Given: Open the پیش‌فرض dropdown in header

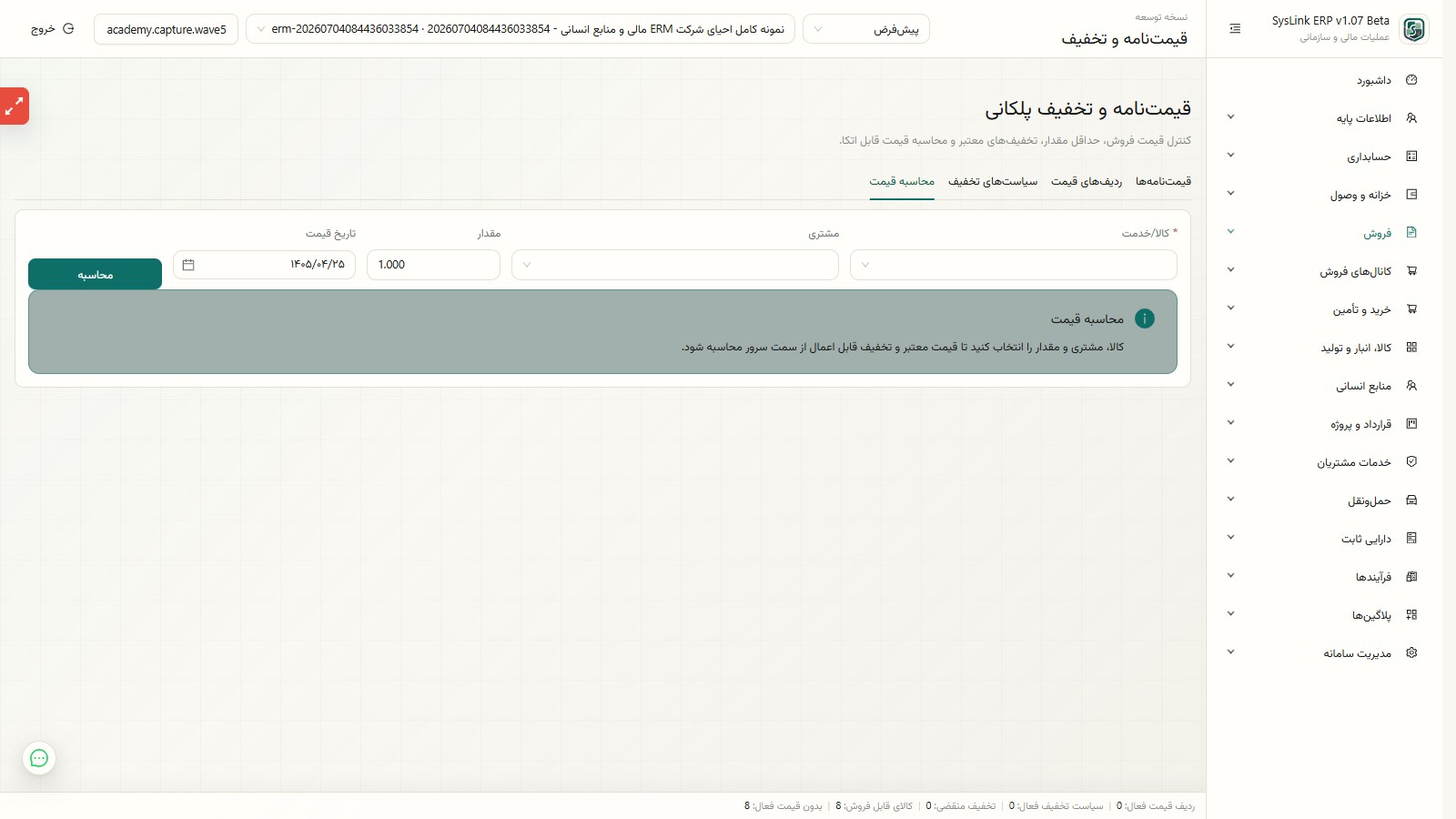Looking at the screenshot, I should (866, 29).
